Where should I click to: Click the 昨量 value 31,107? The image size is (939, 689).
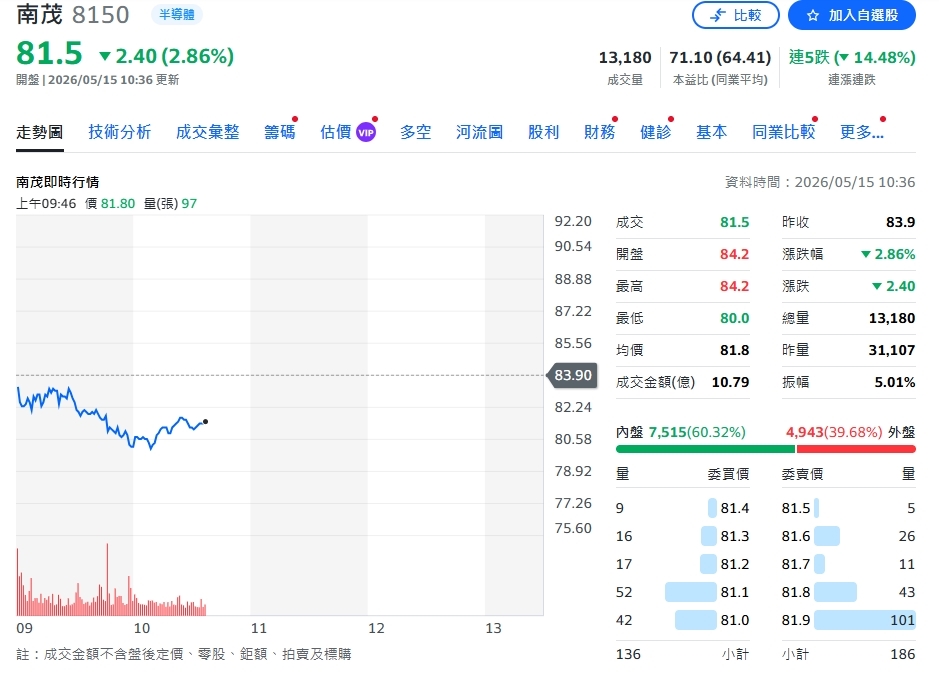(892, 350)
